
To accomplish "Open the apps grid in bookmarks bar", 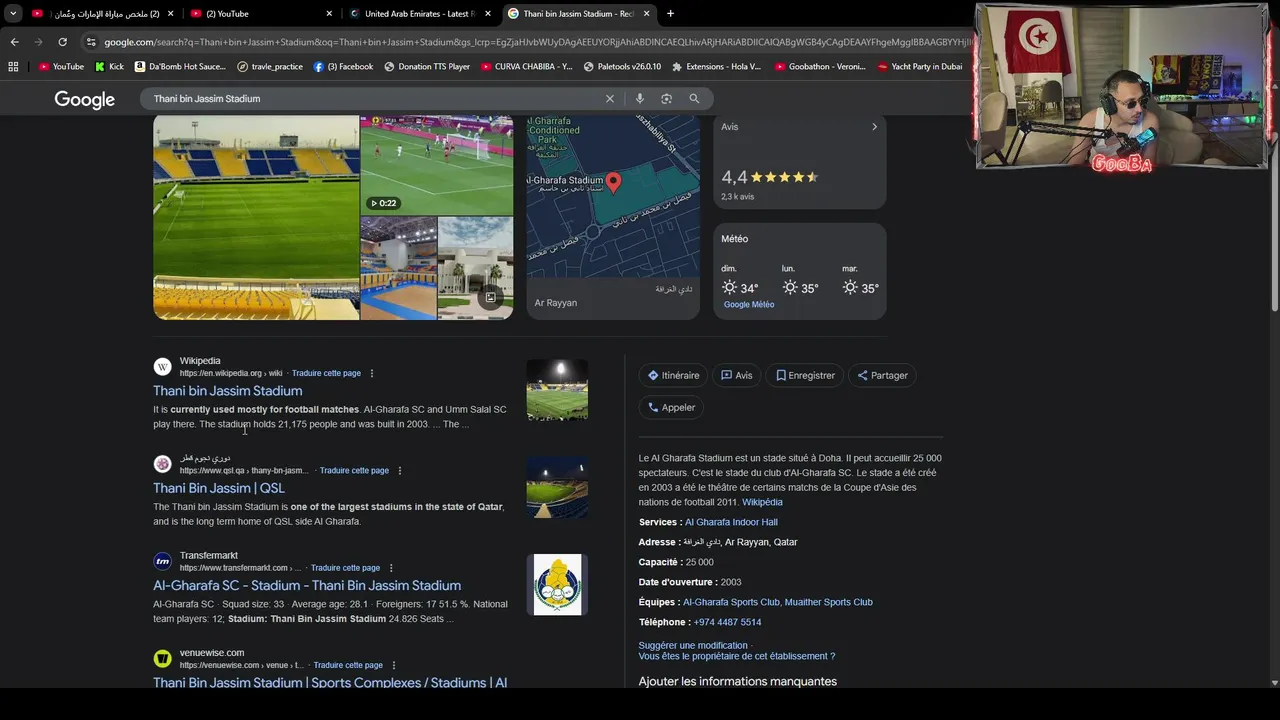I will tap(13, 67).
